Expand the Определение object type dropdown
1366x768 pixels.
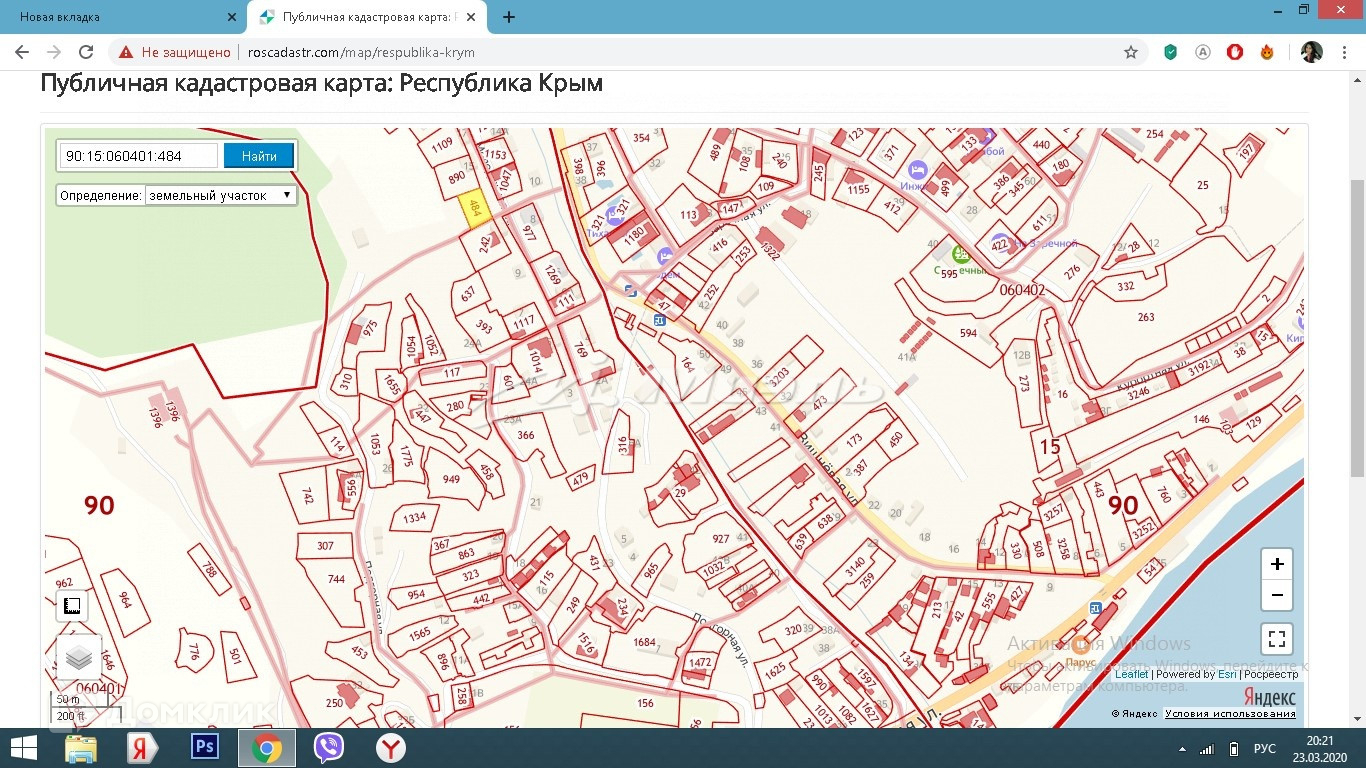point(220,196)
